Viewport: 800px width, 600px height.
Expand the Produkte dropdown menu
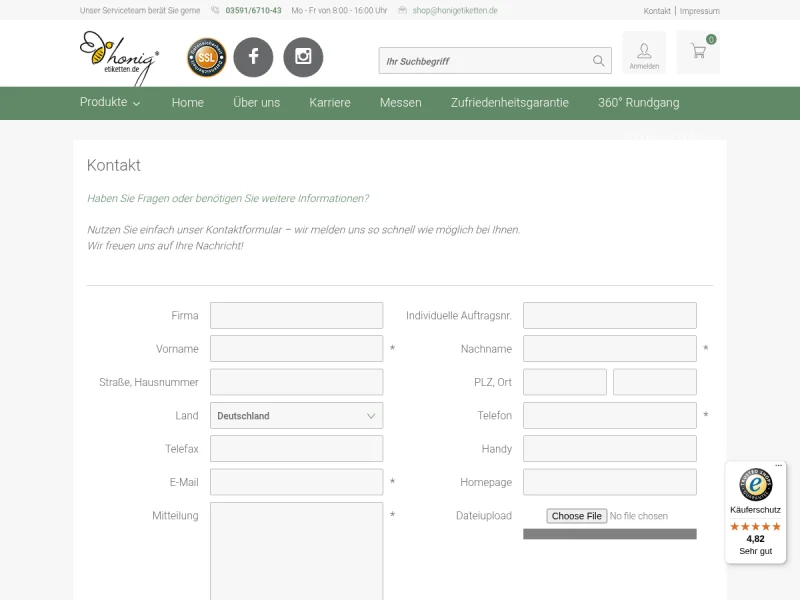click(110, 103)
